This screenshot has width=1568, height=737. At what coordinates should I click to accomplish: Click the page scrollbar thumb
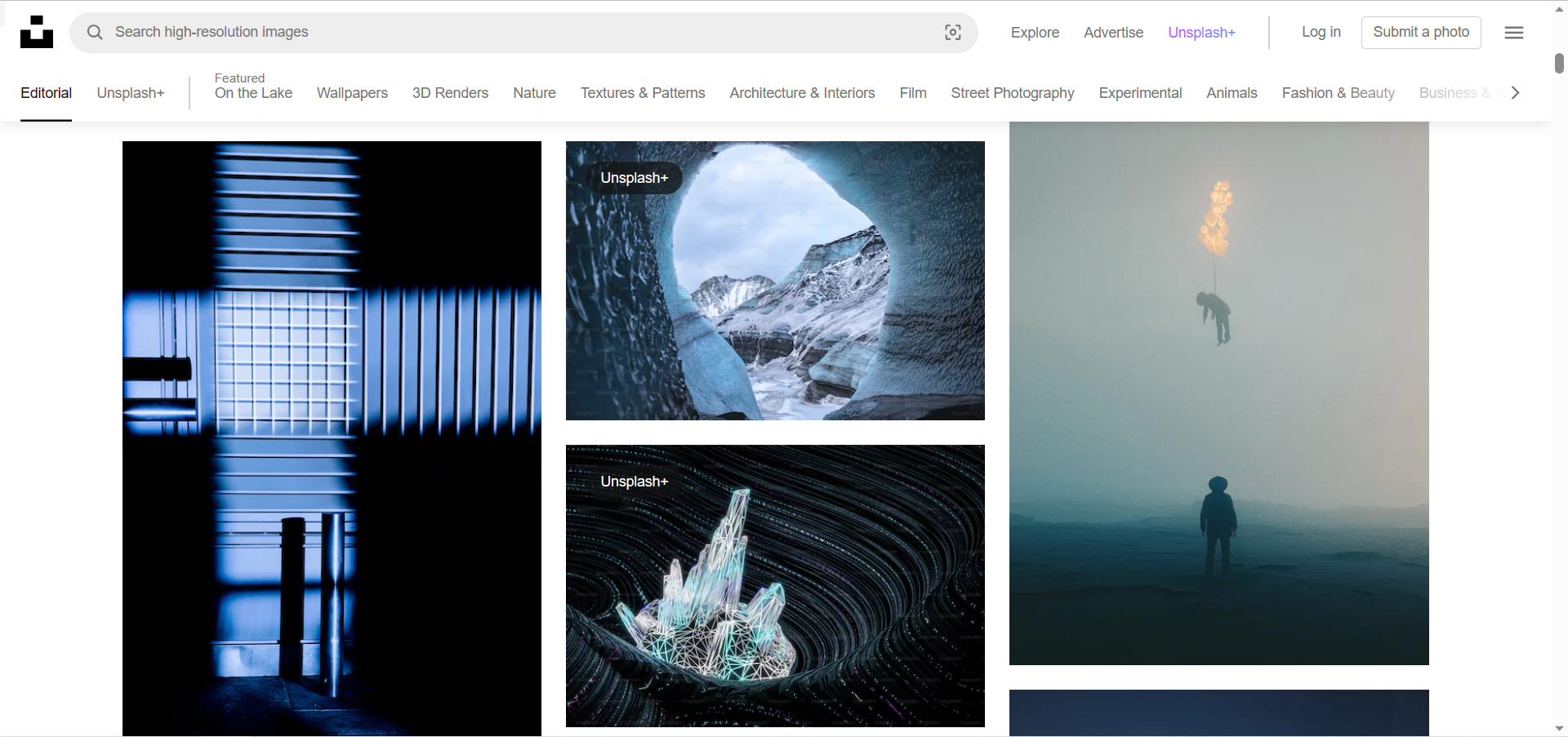1559,63
